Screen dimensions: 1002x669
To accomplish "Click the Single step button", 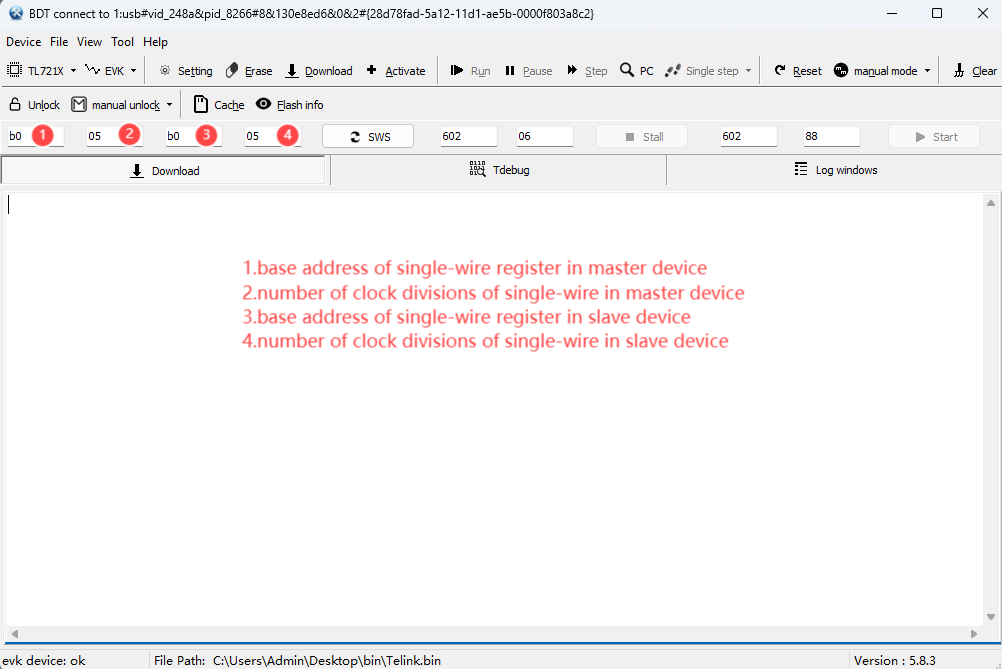I will [702, 70].
